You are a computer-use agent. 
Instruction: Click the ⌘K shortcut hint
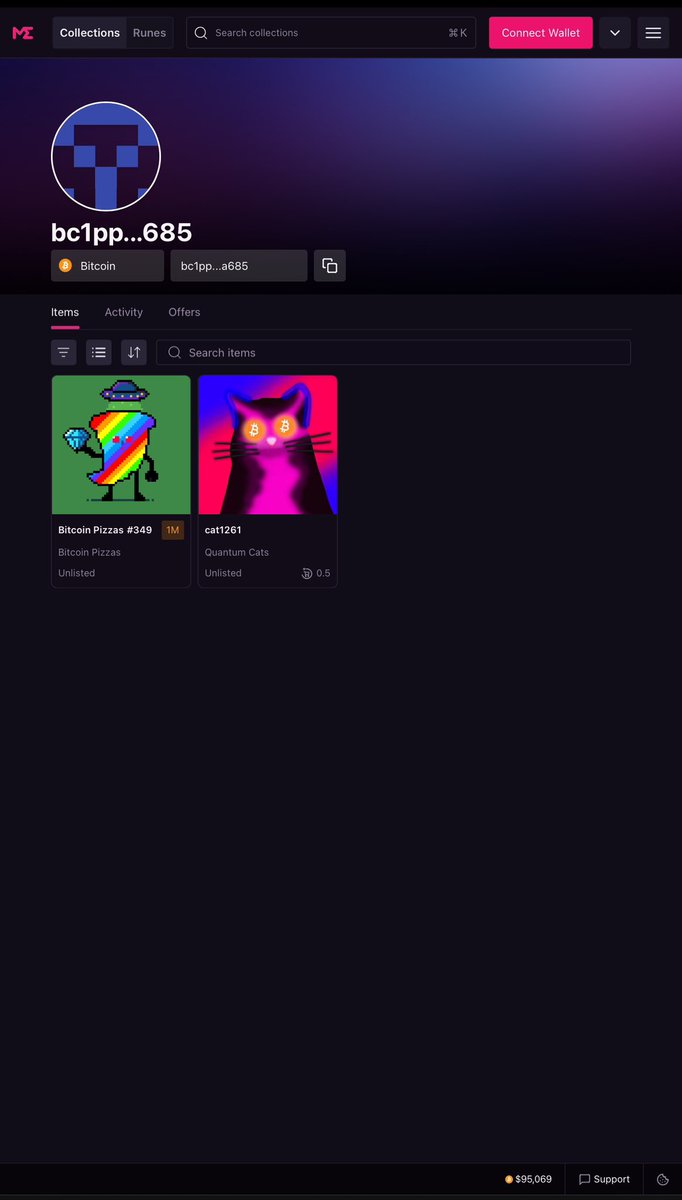coord(458,33)
